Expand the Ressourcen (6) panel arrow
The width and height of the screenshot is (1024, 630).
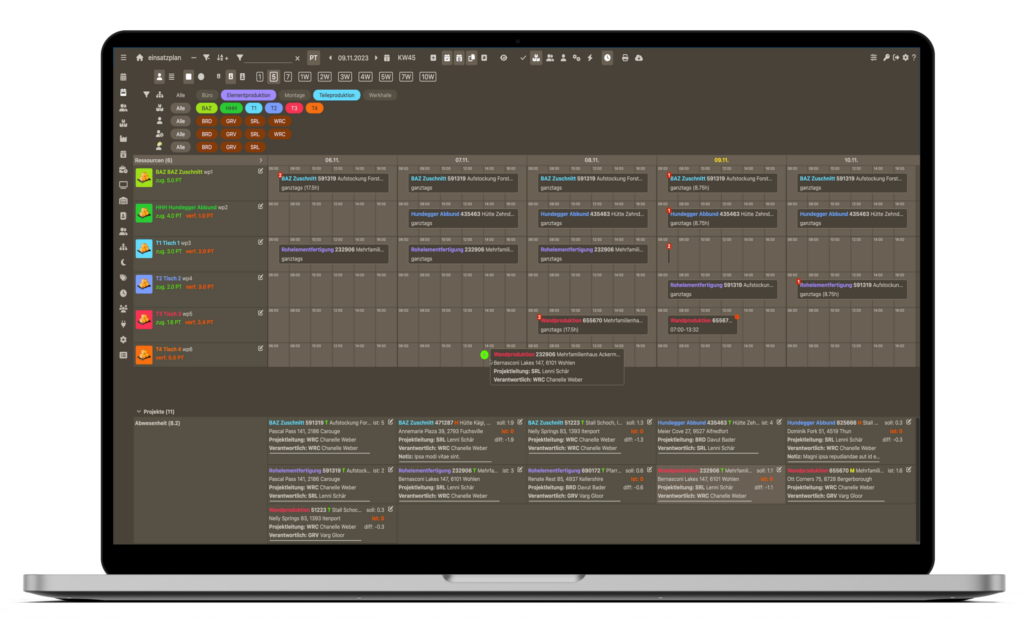[260, 160]
